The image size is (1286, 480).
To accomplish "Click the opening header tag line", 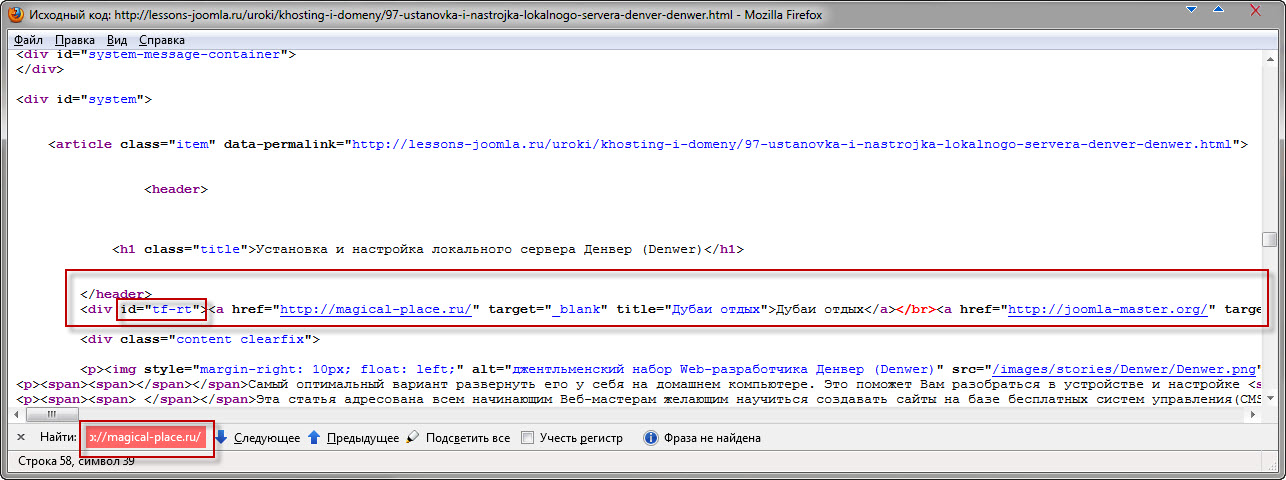I will [176, 188].
